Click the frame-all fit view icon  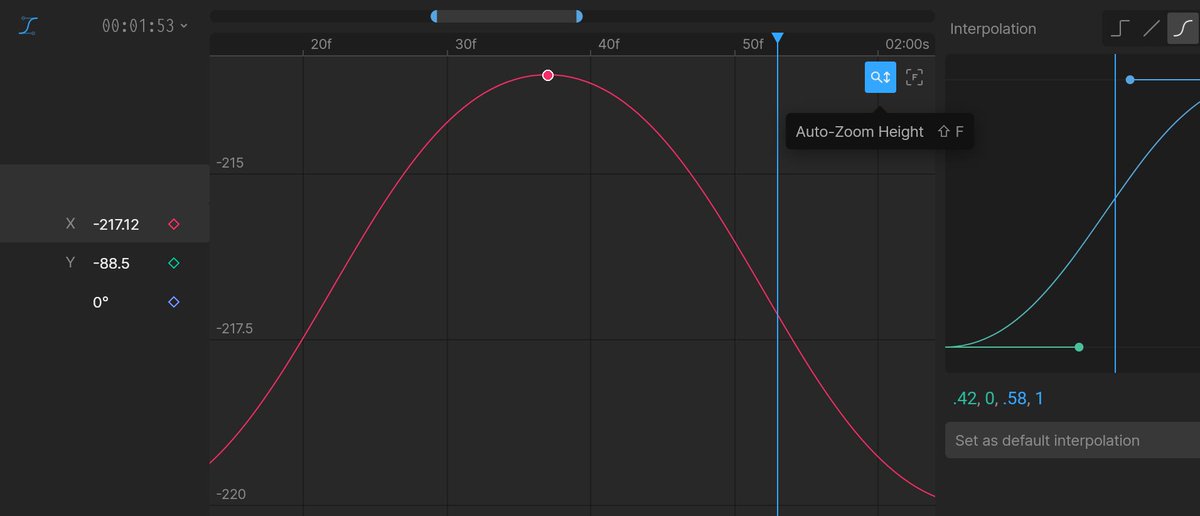point(914,77)
